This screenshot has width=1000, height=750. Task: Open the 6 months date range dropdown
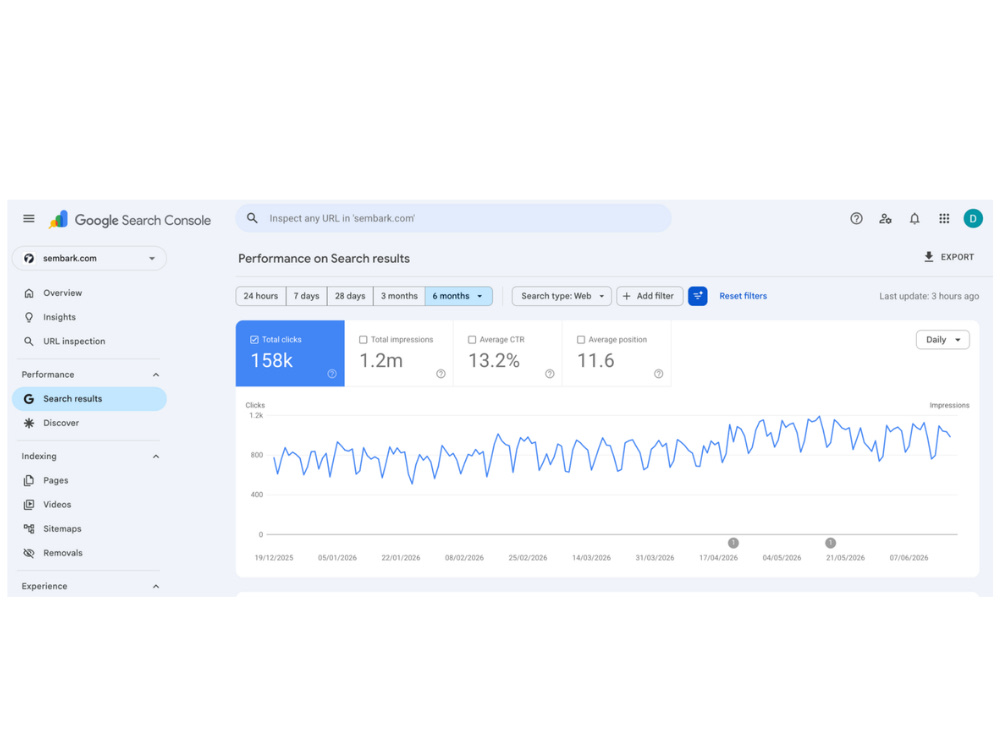[459, 296]
